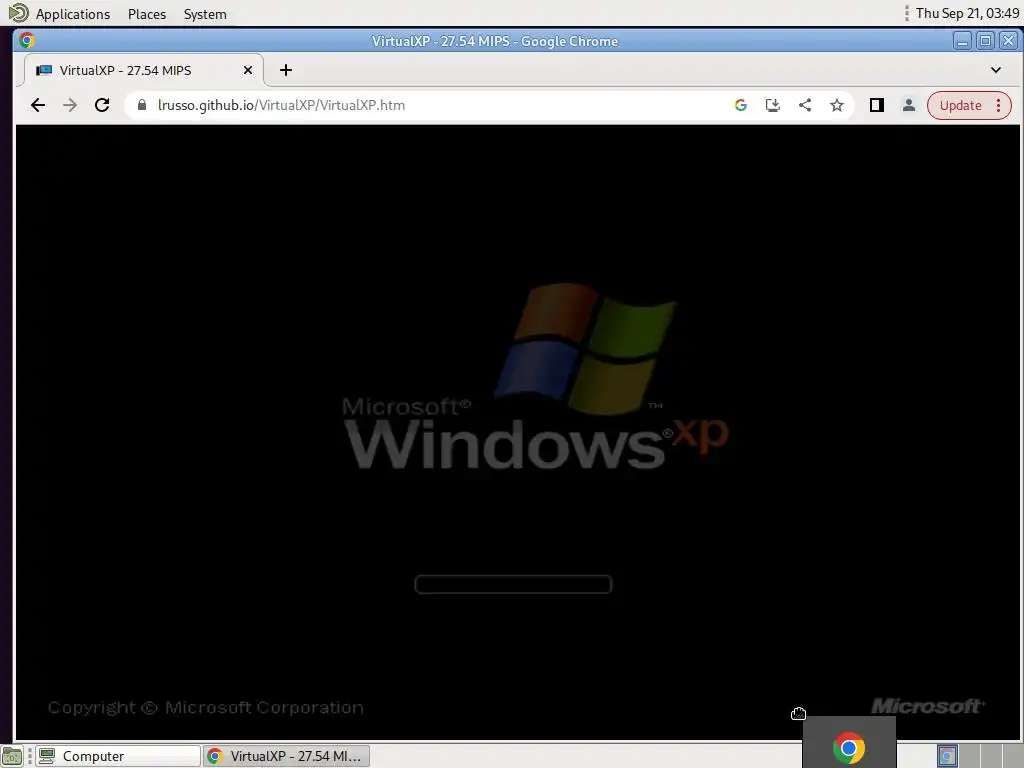1024x768 pixels.
Task: Click the address bar URL
Action: click(x=281, y=105)
